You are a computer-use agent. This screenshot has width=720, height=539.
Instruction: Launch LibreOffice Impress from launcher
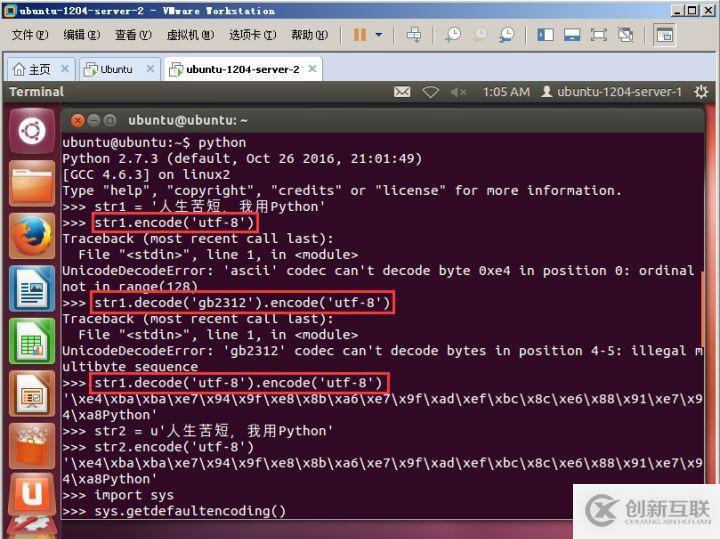pos(32,393)
